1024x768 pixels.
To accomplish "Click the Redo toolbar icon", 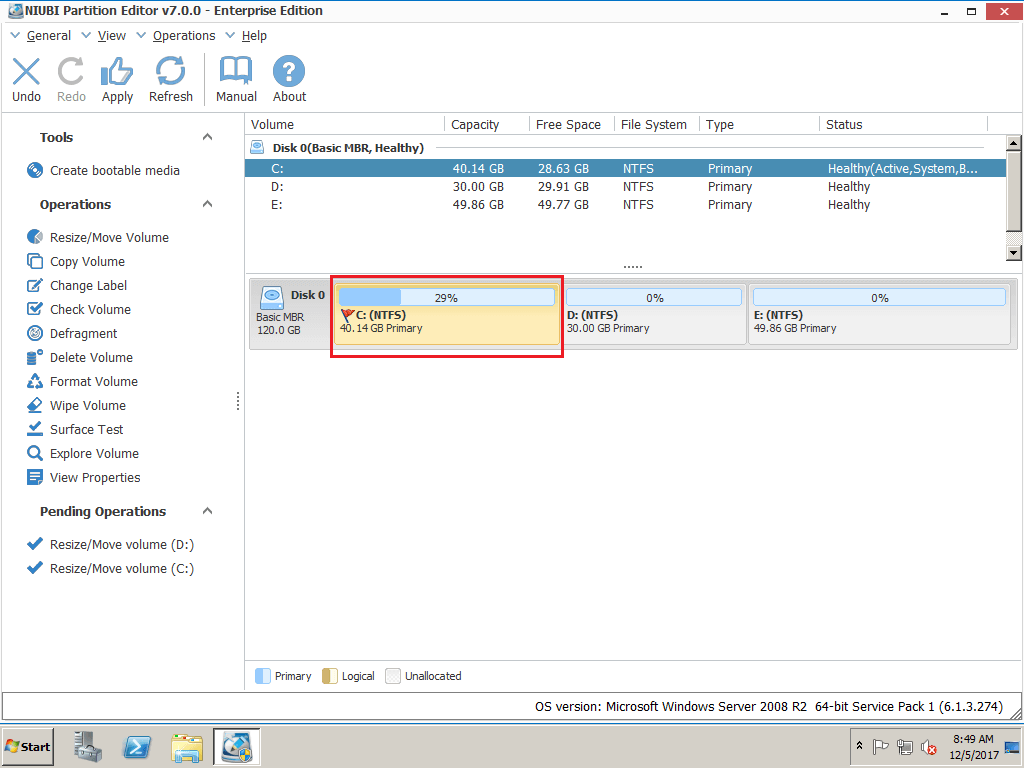I will click(71, 71).
